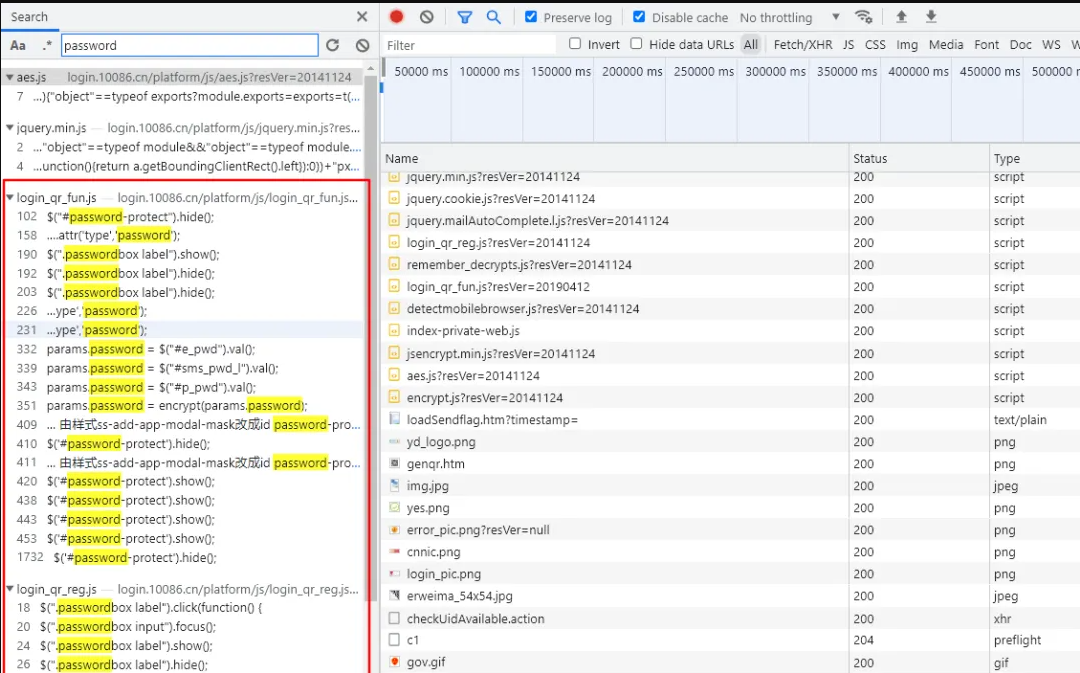
Task: Select detectmobilebrowser.js request row
Action: 523,309
